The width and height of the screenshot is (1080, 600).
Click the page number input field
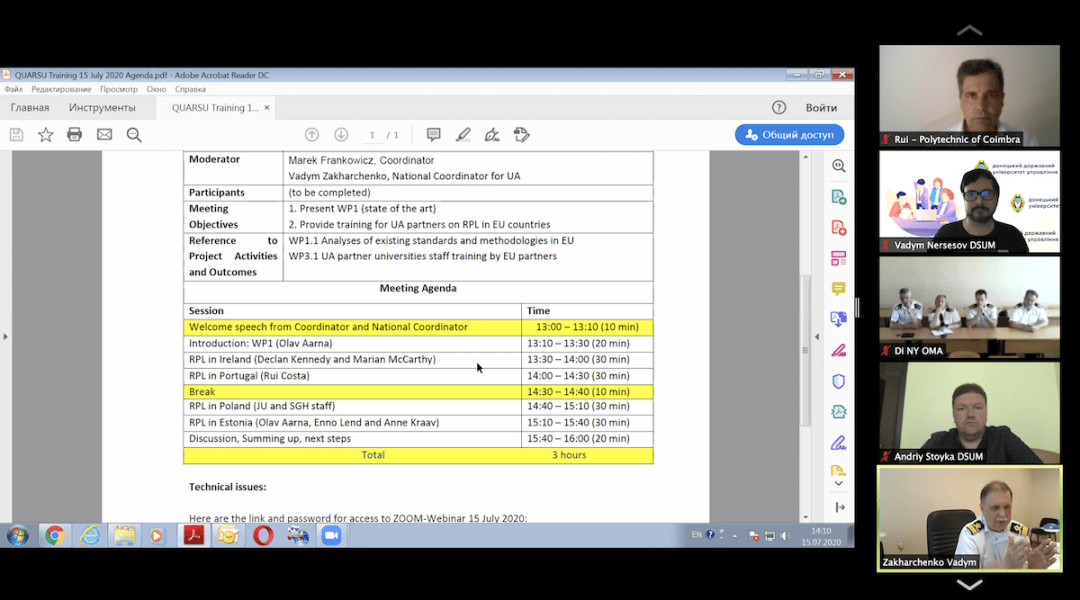point(372,135)
